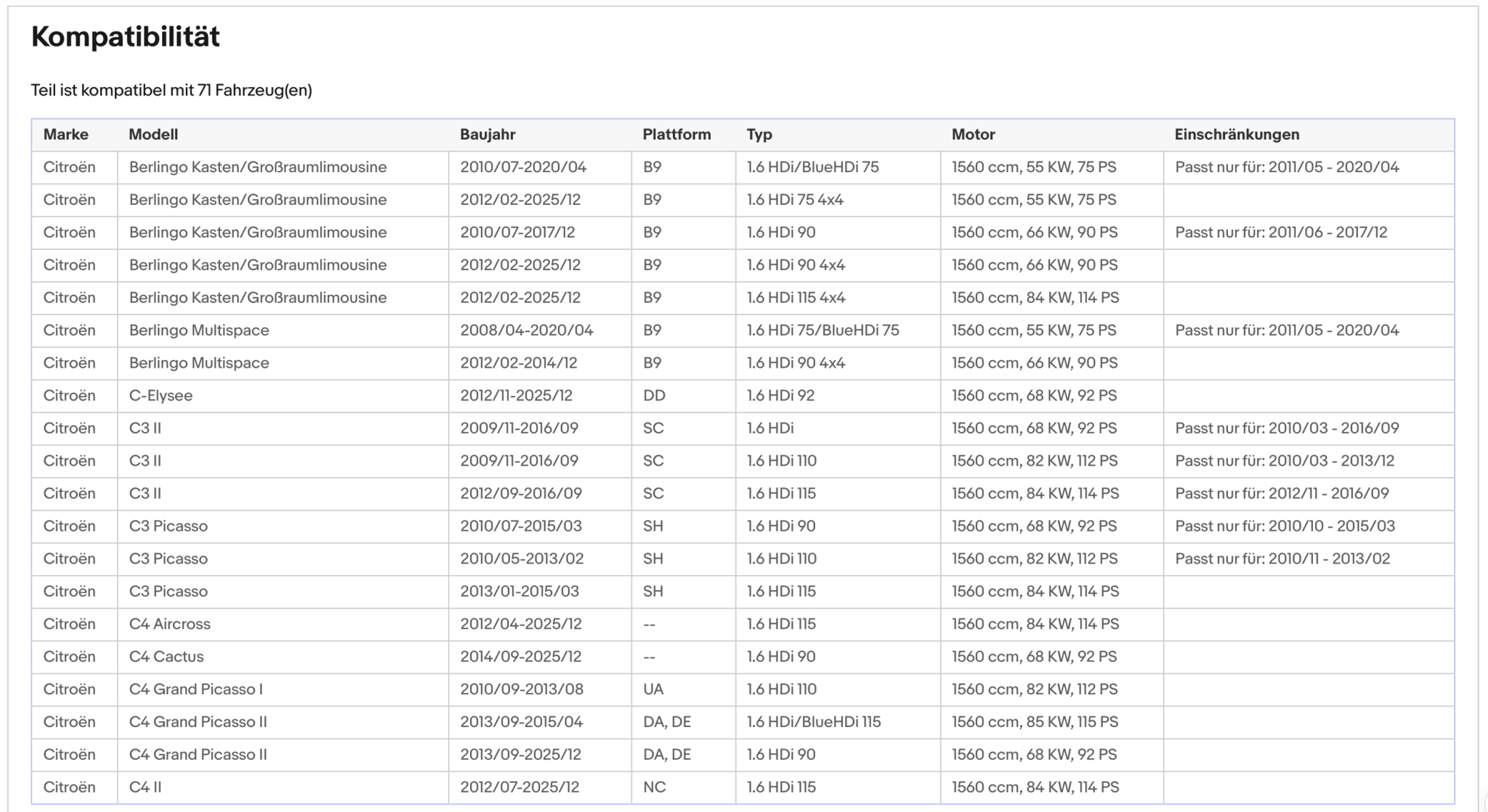
Task: Click the Marke column header
Action: pyautogui.click(x=66, y=135)
